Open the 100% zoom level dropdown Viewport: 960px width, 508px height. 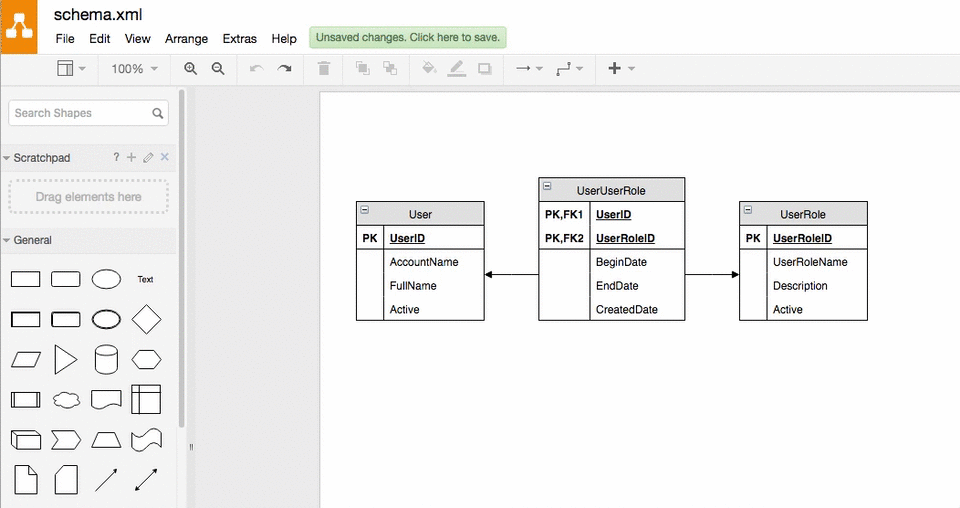(135, 69)
